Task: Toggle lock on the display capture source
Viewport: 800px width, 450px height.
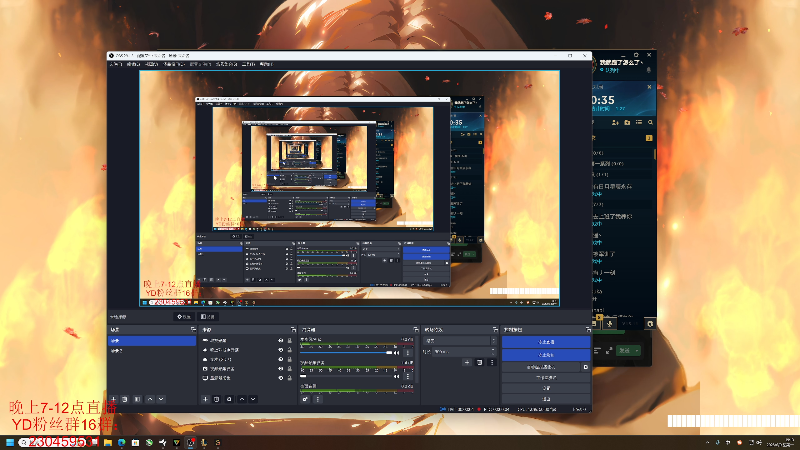Action: pyautogui.click(x=290, y=378)
